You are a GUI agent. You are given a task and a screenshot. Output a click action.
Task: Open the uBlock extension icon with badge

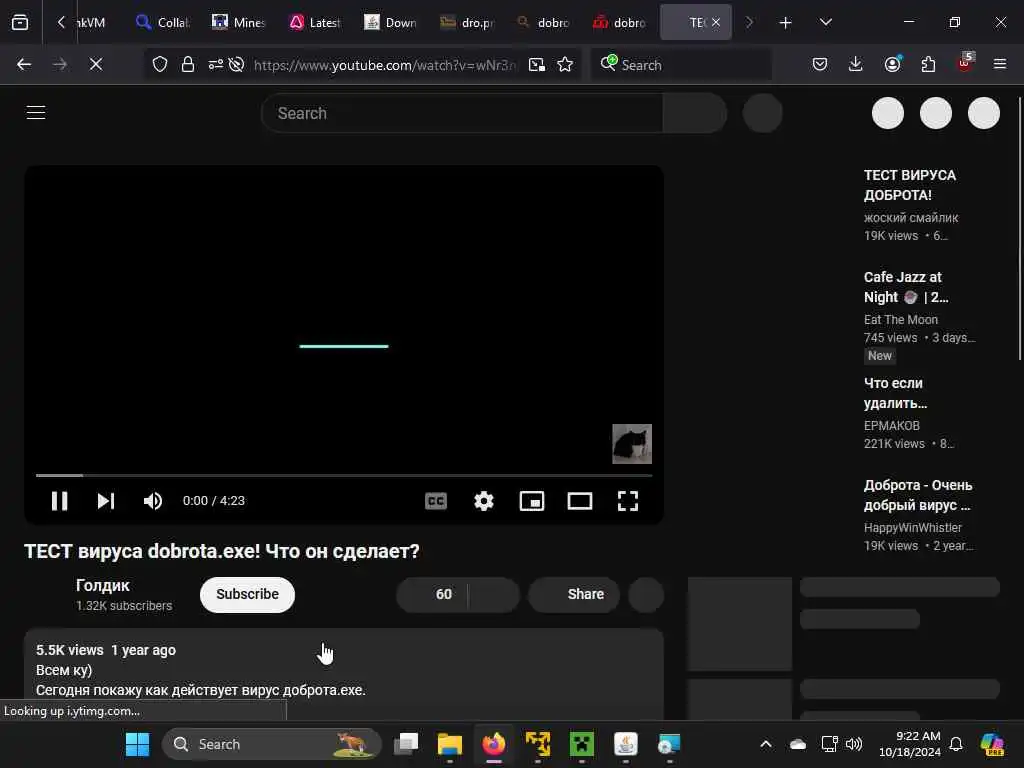click(x=965, y=63)
